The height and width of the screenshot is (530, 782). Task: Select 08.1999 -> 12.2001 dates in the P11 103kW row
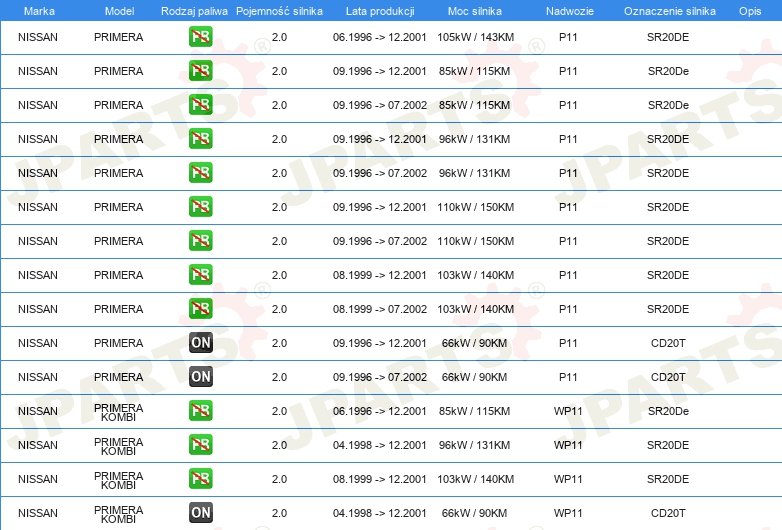pyautogui.click(x=380, y=275)
